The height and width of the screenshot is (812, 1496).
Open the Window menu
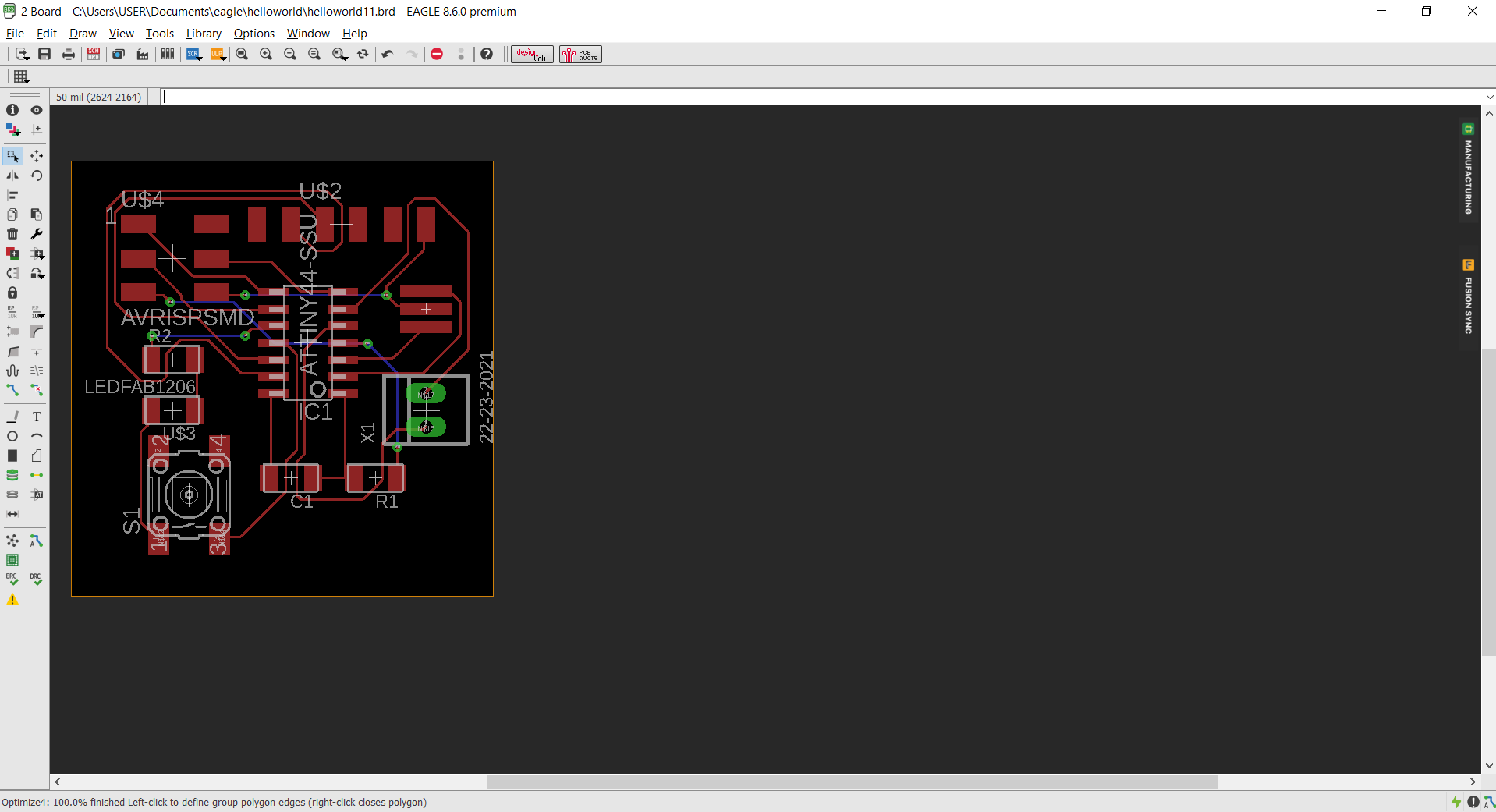308,34
